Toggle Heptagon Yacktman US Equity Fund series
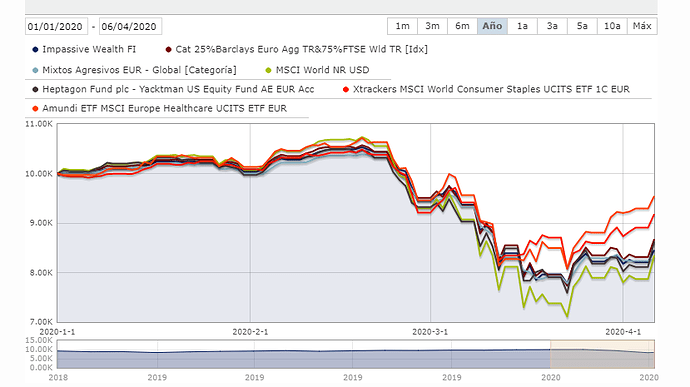This screenshot has height=387, width=690. [173, 89]
